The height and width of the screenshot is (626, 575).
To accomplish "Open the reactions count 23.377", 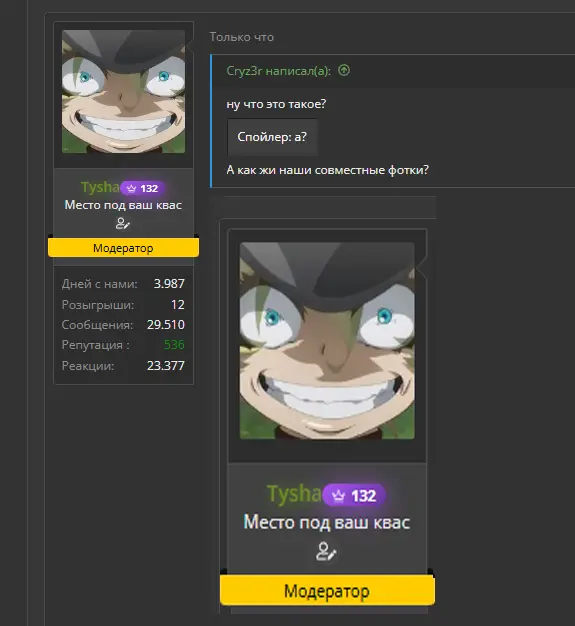I will click(x=166, y=366).
